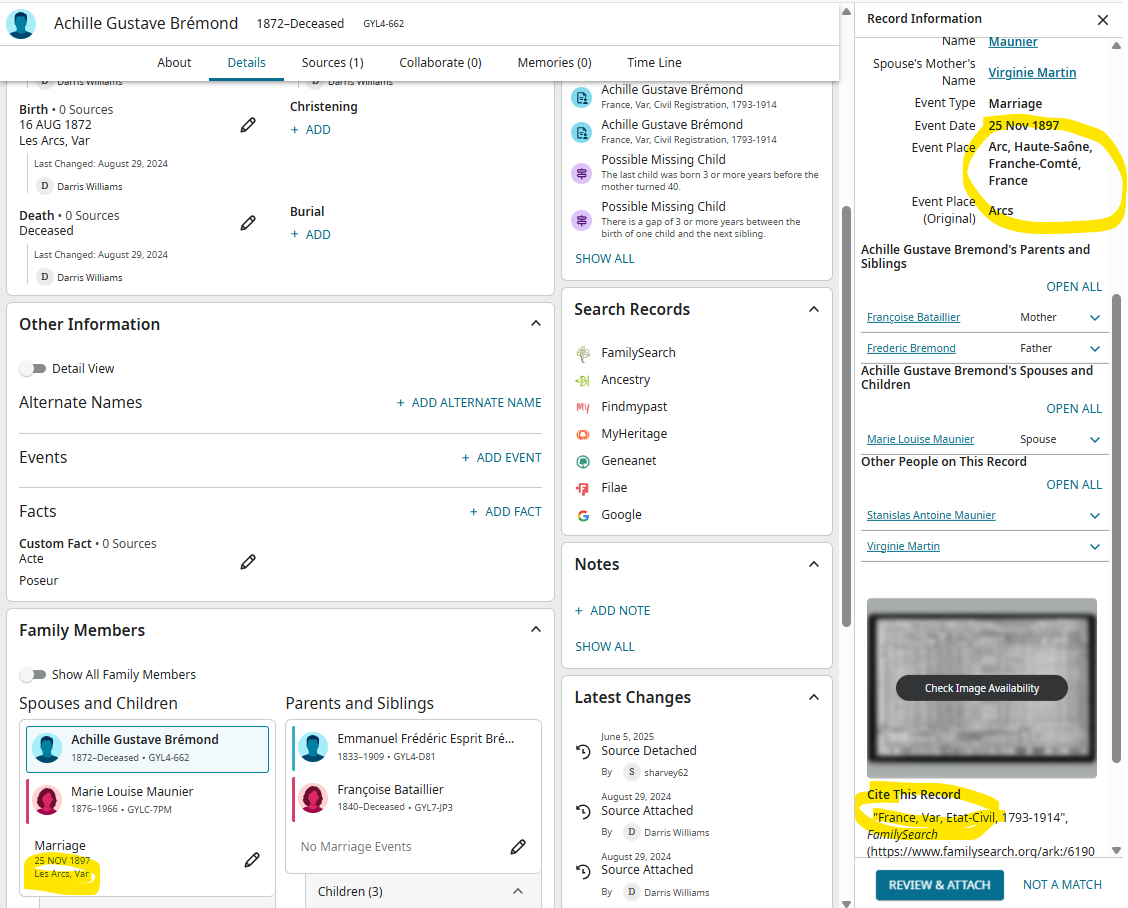
Task: Click Marie Louise Maunier's portrait icon
Action: [x=47, y=800]
